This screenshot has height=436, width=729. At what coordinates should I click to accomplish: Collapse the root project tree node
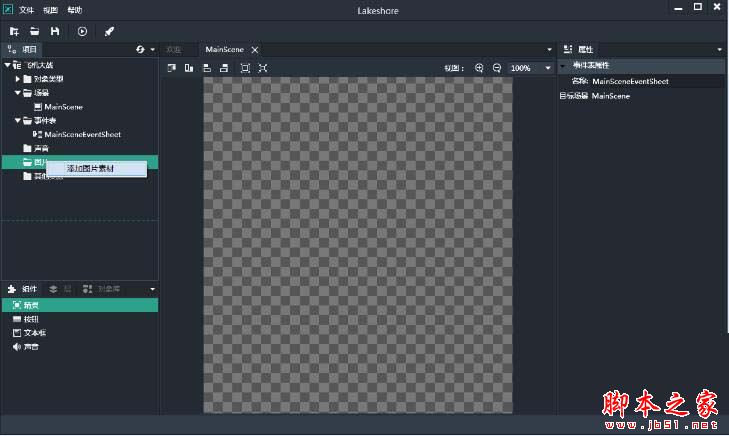click(x=7, y=65)
